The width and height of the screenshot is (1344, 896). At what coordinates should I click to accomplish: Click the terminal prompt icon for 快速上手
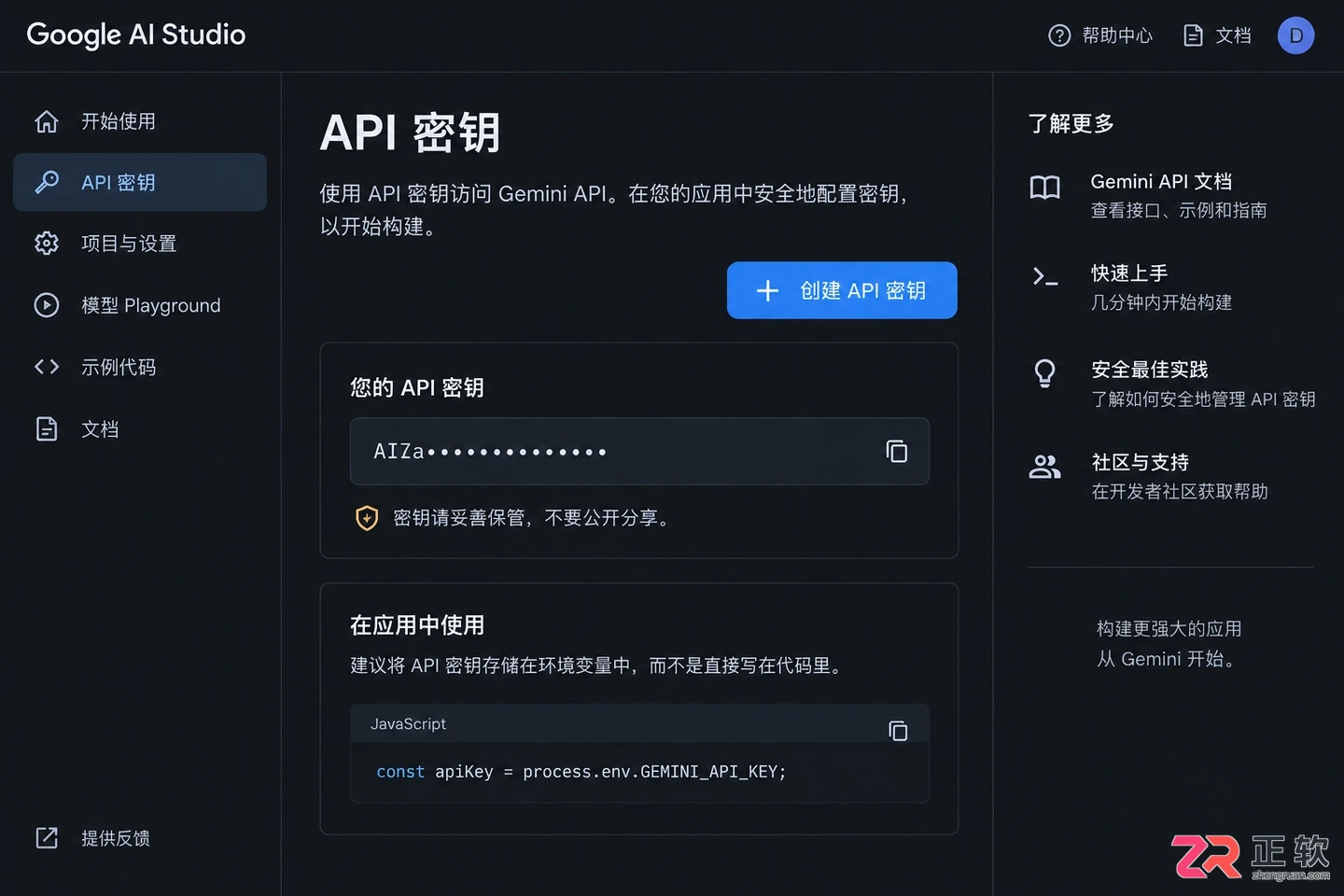[x=1045, y=277]
